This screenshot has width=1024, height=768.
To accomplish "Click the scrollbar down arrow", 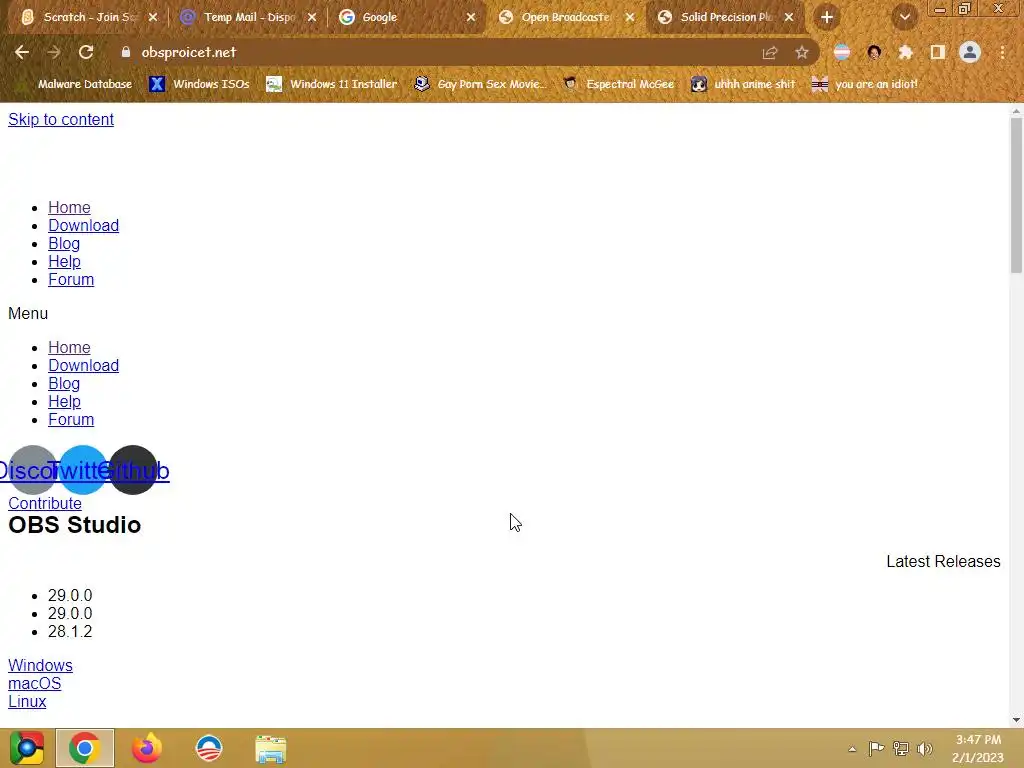I will pyautogui.click(x=1016, y=720).
